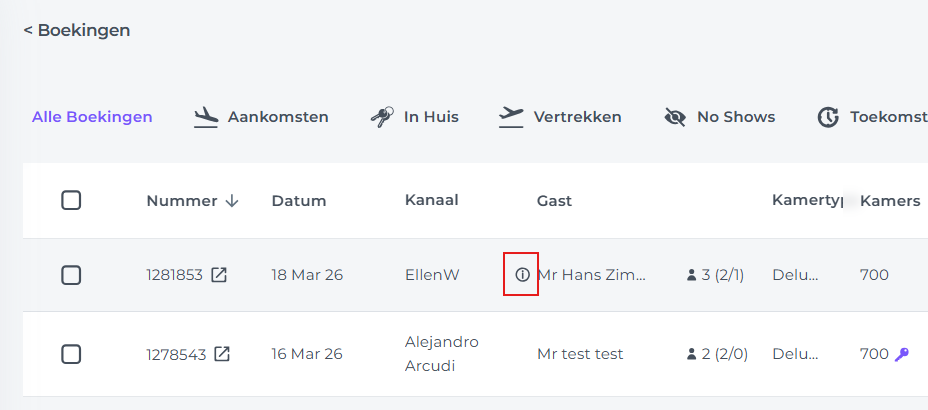Click the Datum column header
Viewport: 928px width, 410px height.
click(299, 201)
